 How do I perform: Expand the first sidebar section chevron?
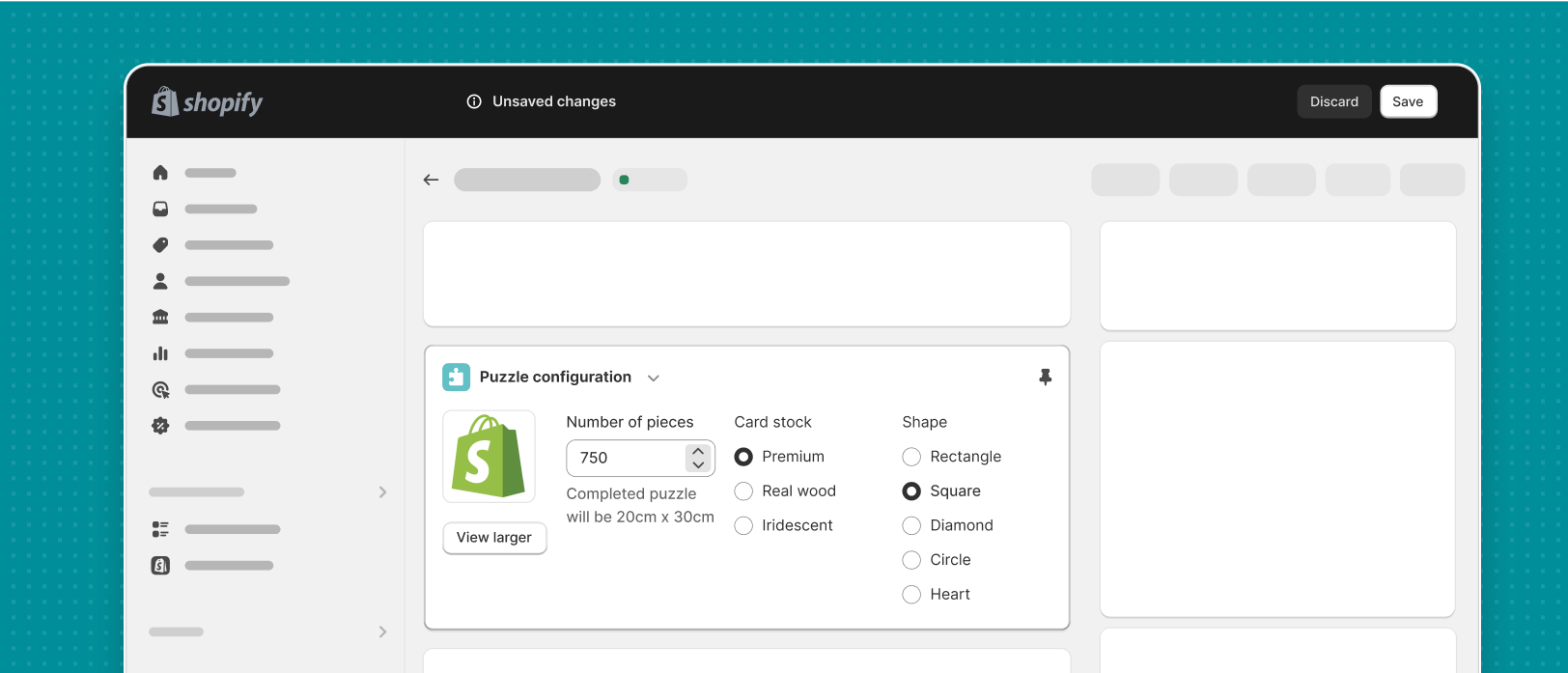[x=382, y=492]
